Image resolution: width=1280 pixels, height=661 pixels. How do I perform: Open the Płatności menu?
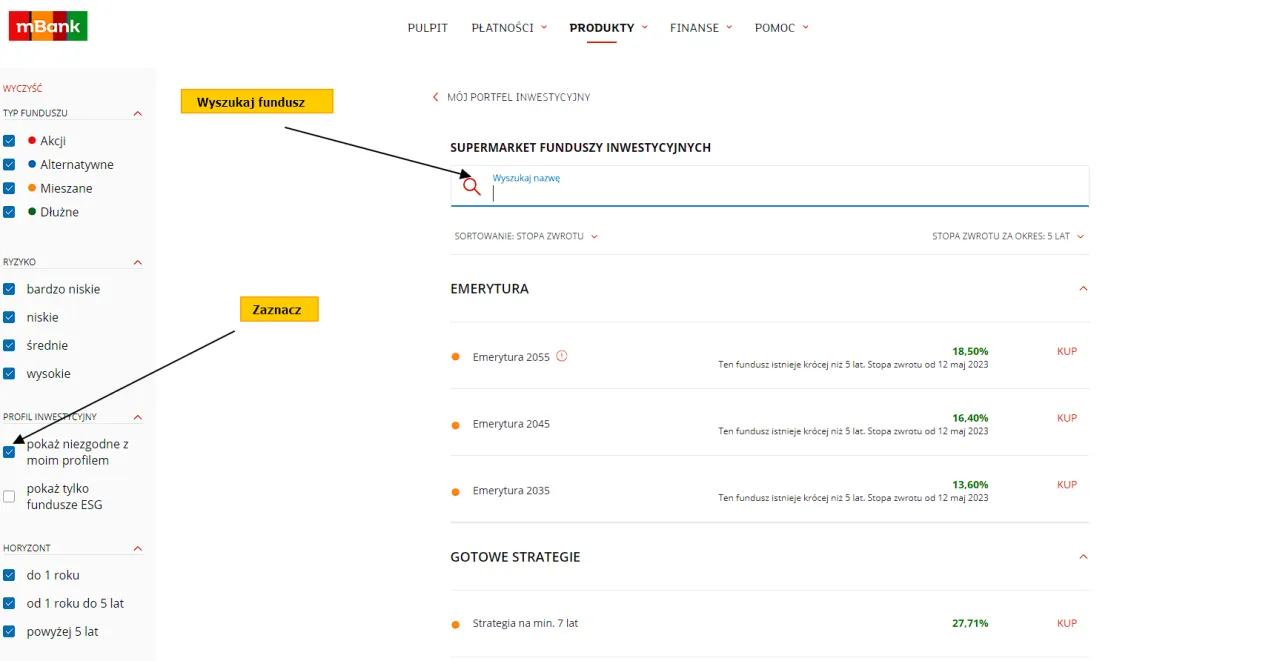[509, 28]
